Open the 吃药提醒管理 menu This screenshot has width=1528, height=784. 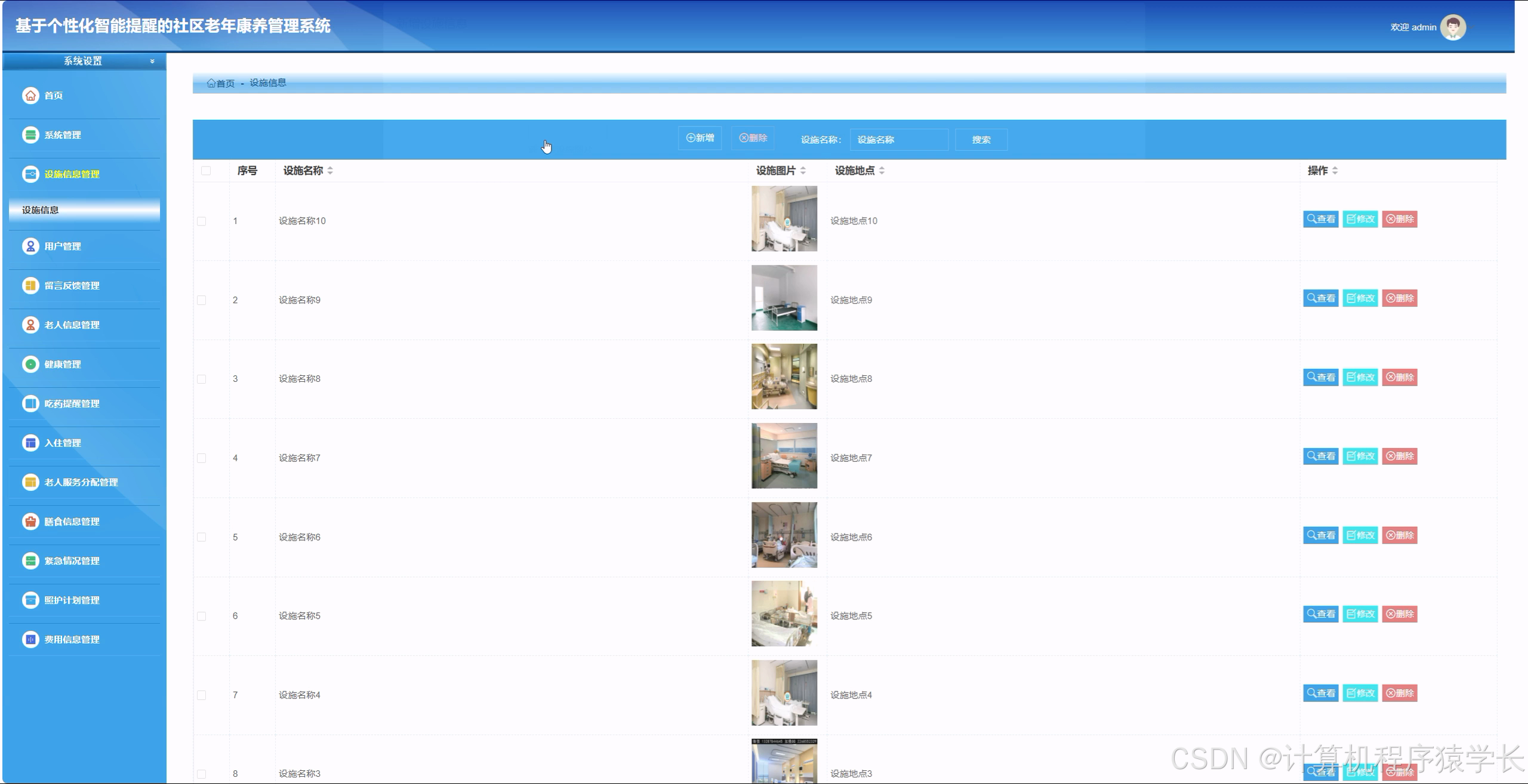click(72, 403)
